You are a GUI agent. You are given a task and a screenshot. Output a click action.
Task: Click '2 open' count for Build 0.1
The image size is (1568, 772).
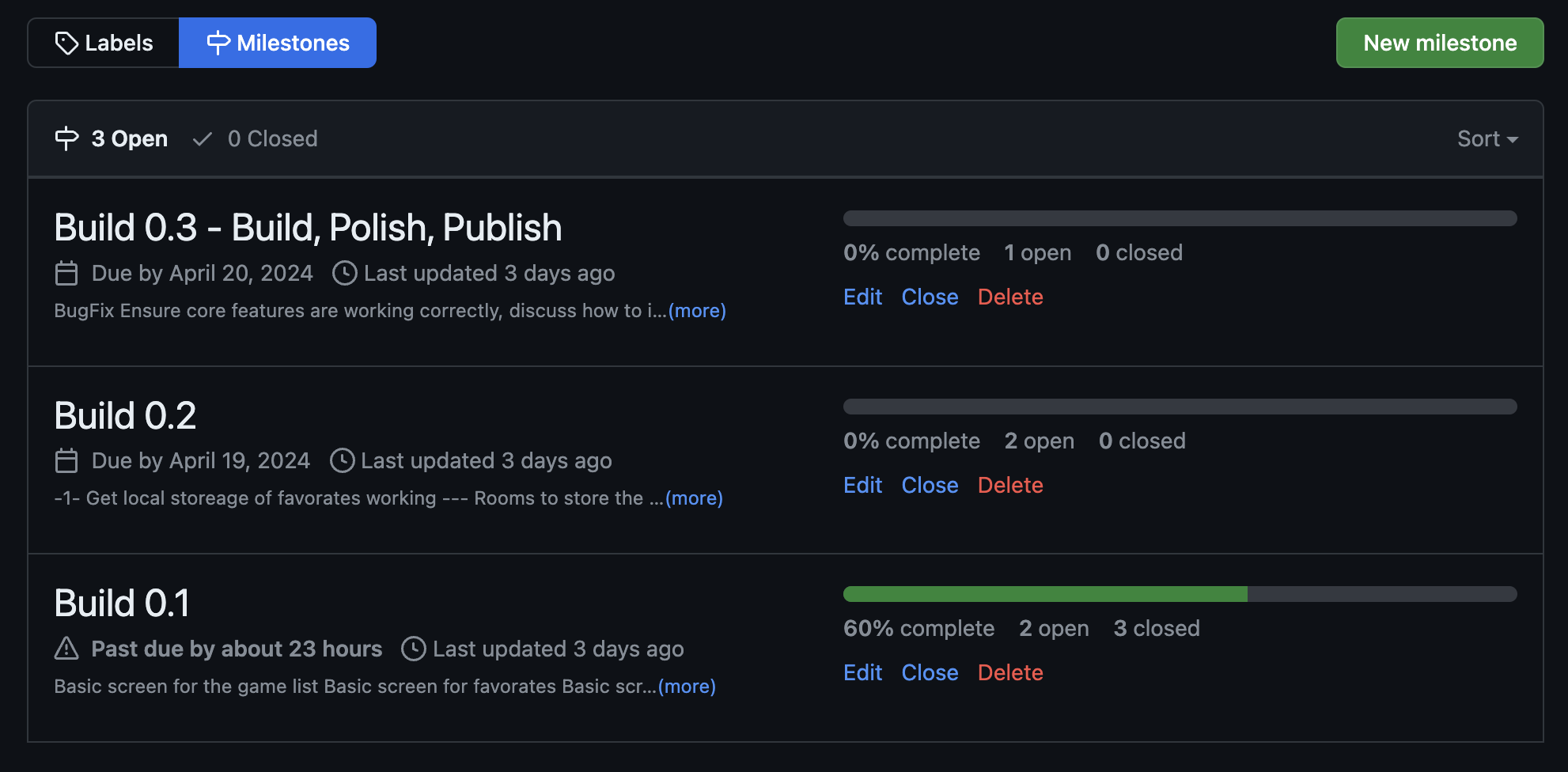1054,629
